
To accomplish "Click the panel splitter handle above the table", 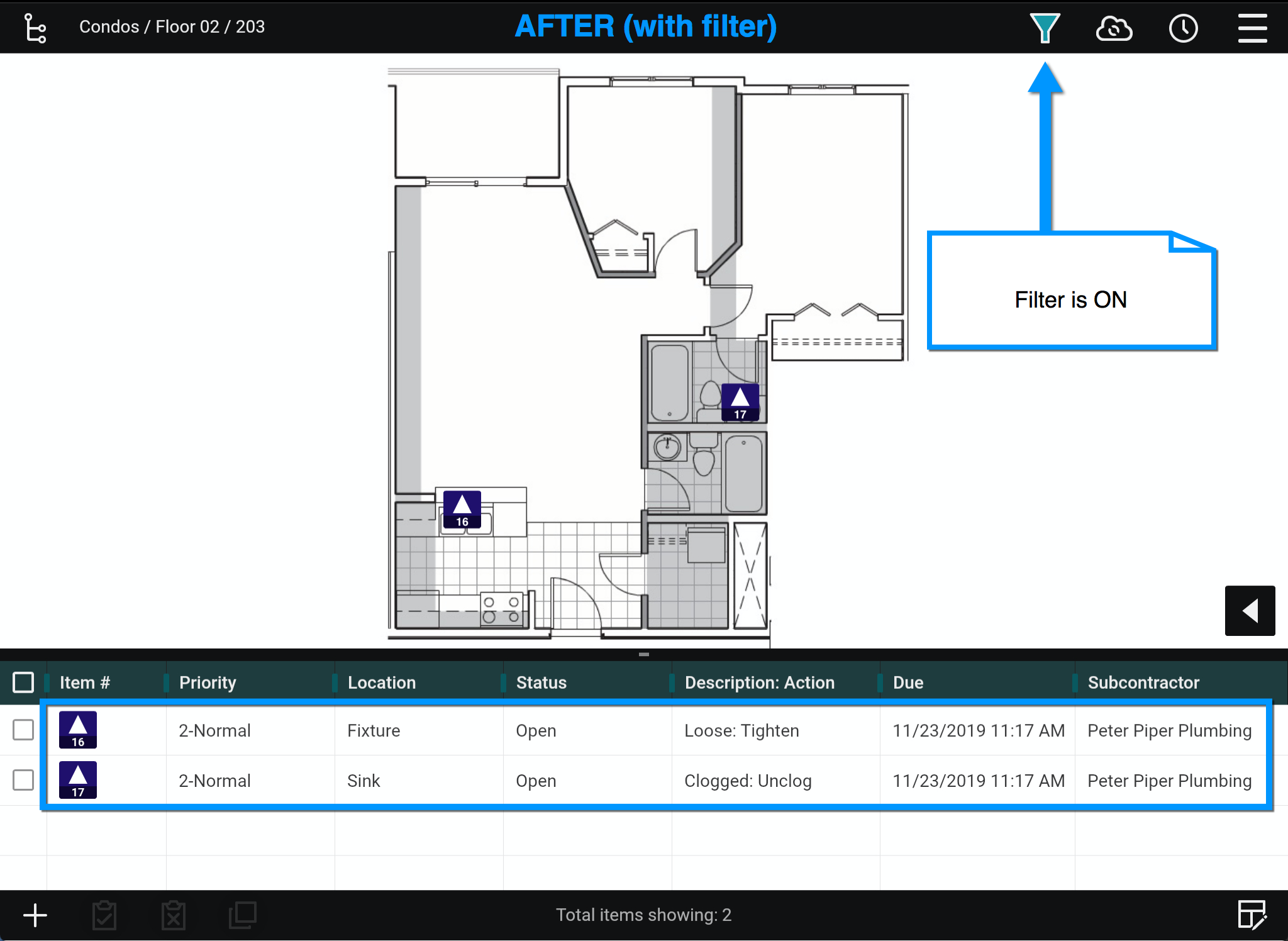I will point(643,654).
